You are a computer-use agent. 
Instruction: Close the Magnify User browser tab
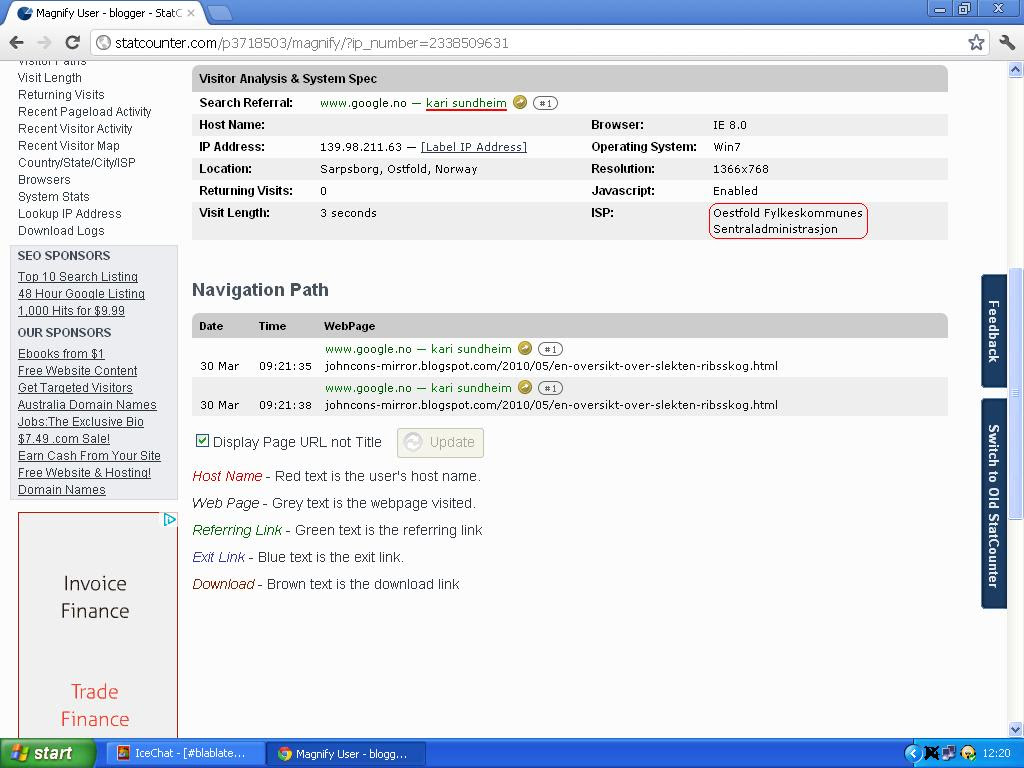[x=191, y=12]
